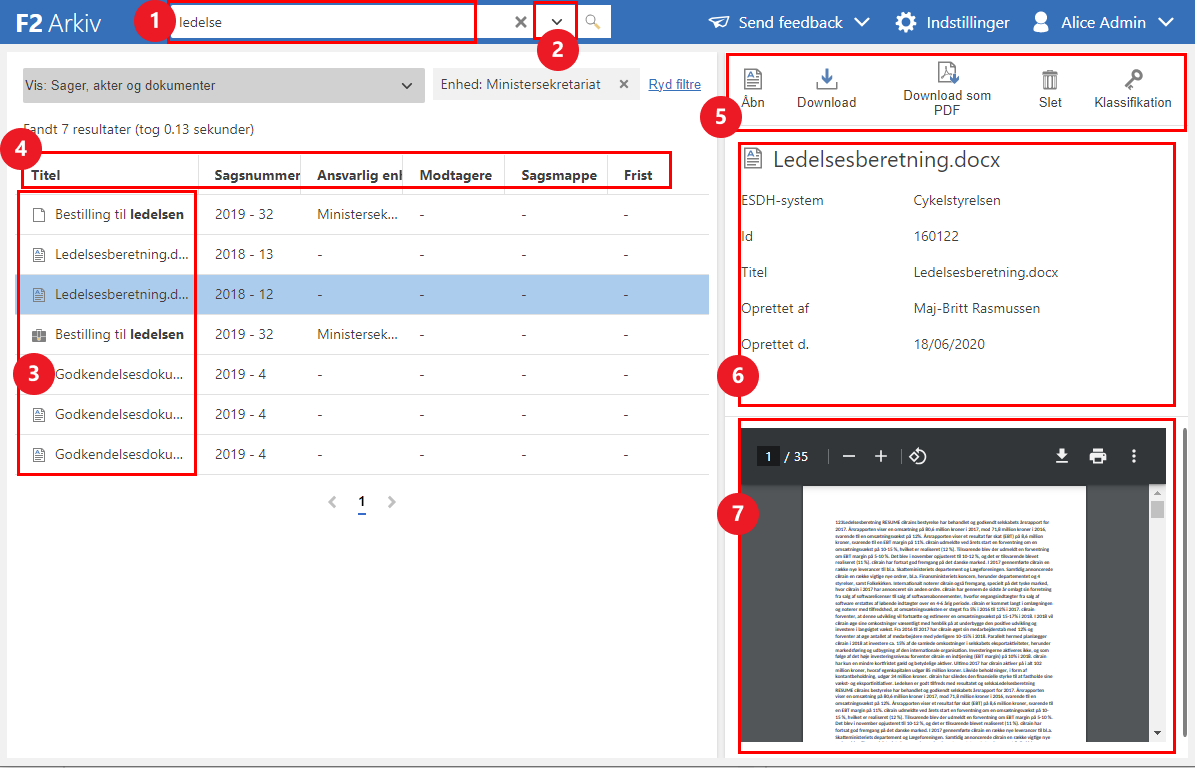Open the Vis filter dropdown
Image resolution: width=1195 pixels, height=768 pixels.
pyautogui.click(x=219, y=85)
